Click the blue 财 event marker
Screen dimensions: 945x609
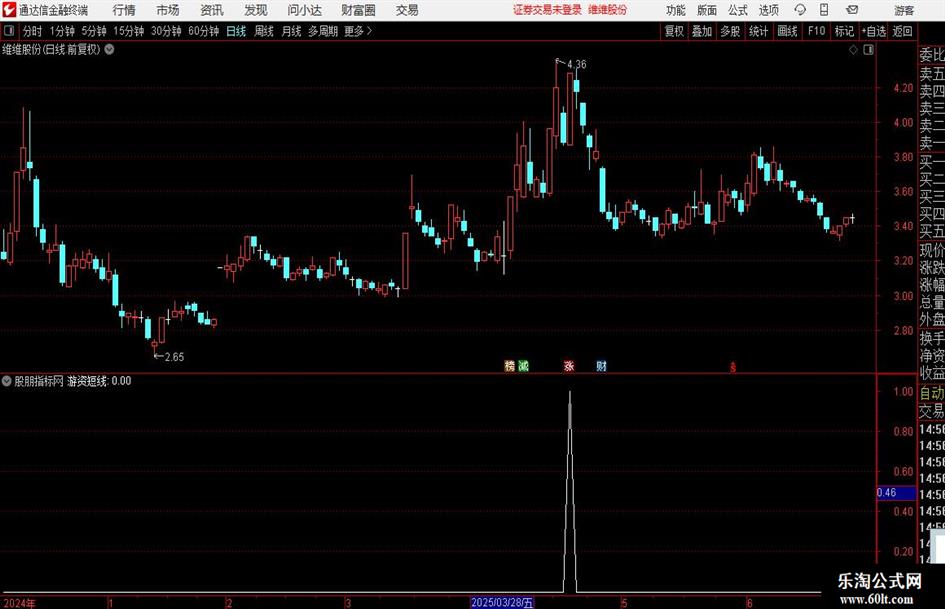(x=601, y=366)
